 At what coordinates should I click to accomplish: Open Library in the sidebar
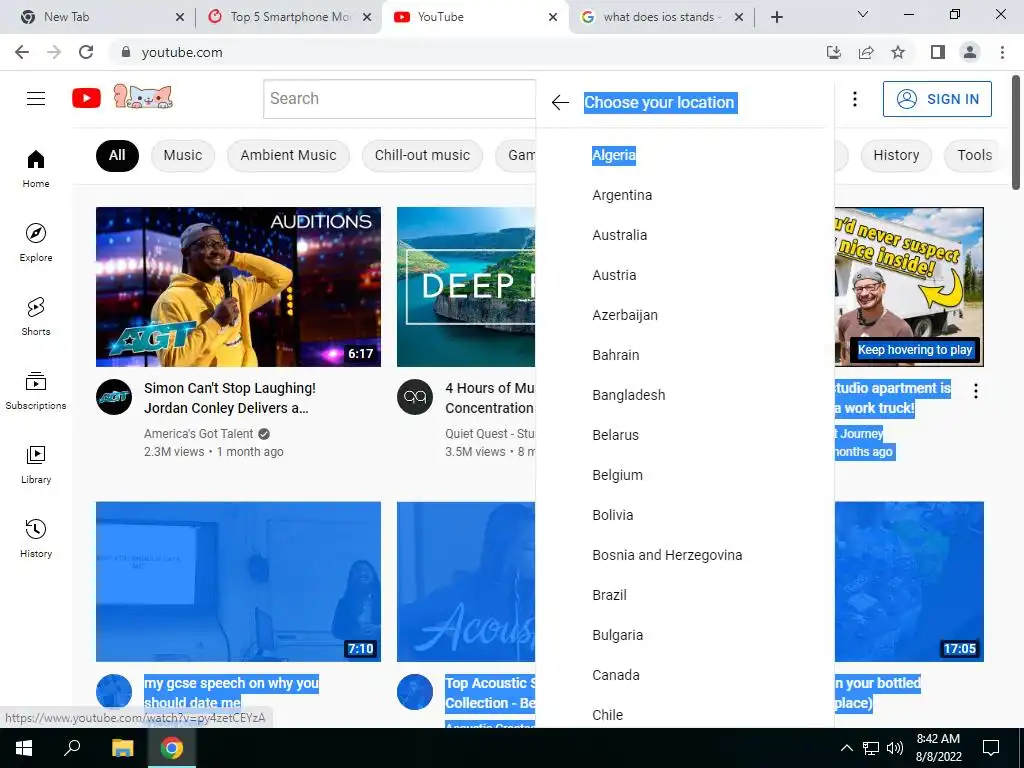pyautogui.click(x=36, y=464)
